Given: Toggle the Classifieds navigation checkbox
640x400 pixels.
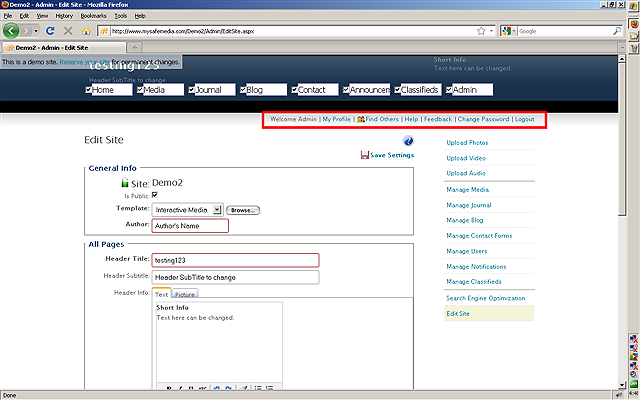Looking at the screenshot, I should coord(397,90).
